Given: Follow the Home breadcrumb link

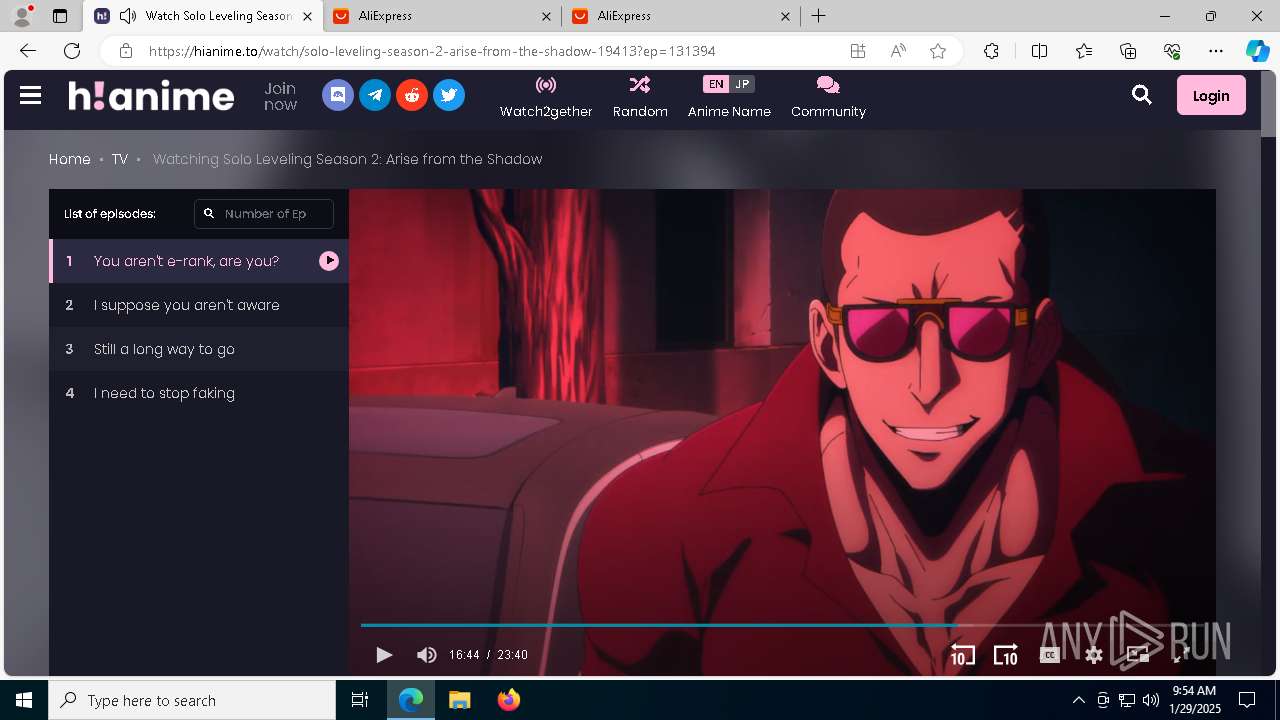Looking at the screenshot, I should point(70,159).
